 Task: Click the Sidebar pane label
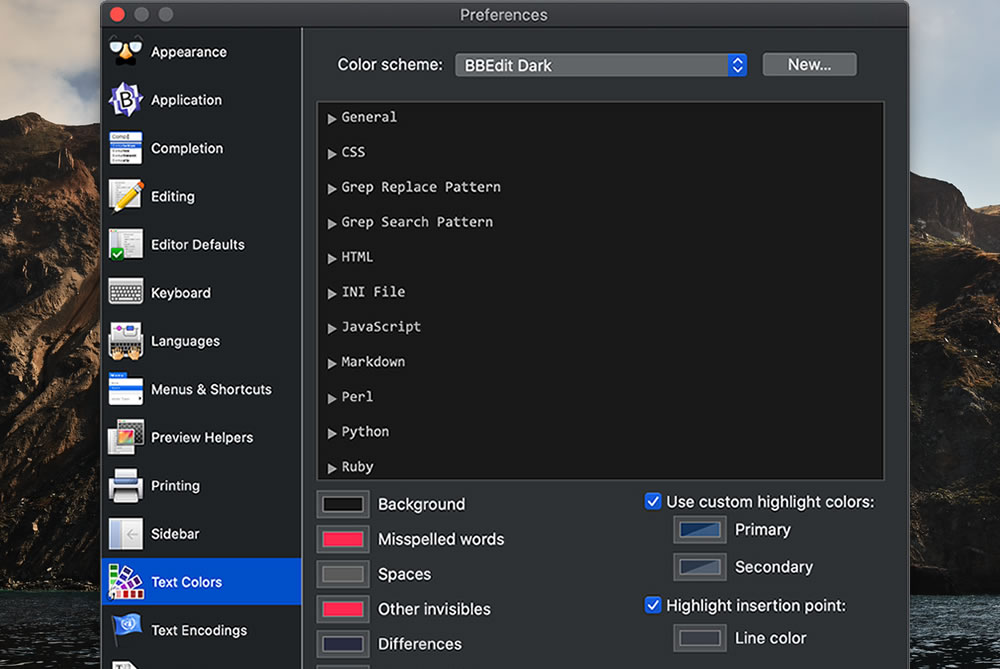175,534
